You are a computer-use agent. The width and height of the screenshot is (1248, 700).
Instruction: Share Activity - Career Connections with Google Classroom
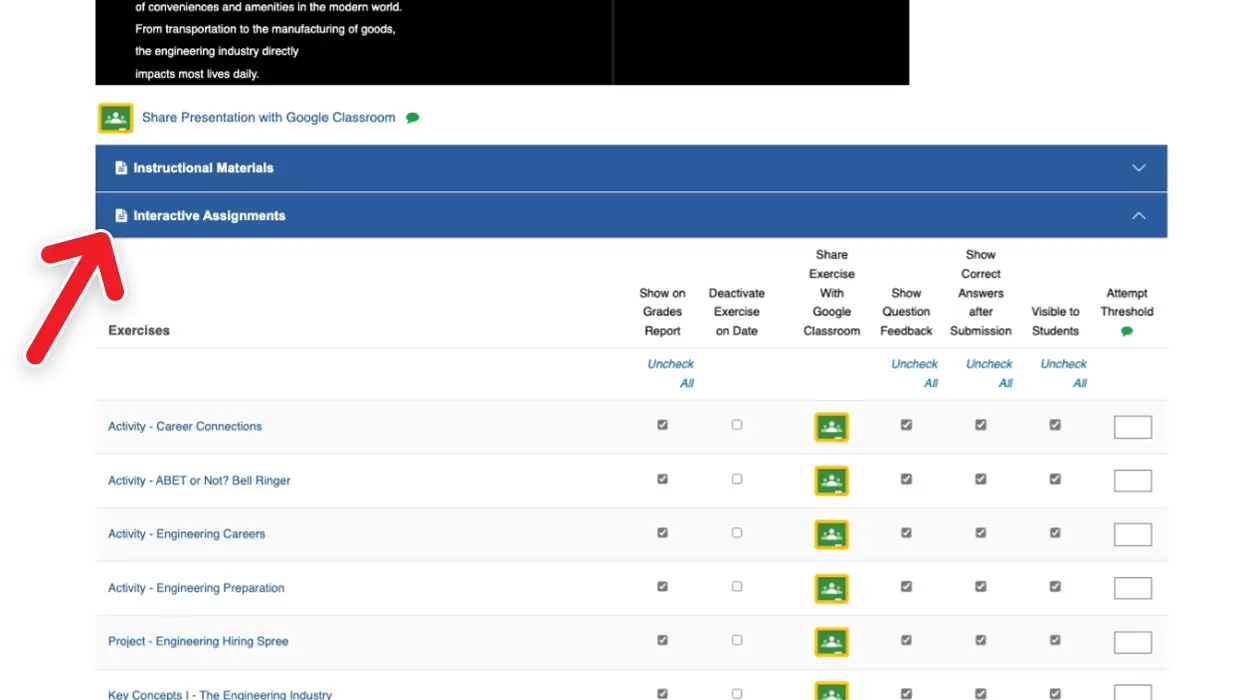pos(831,427)
